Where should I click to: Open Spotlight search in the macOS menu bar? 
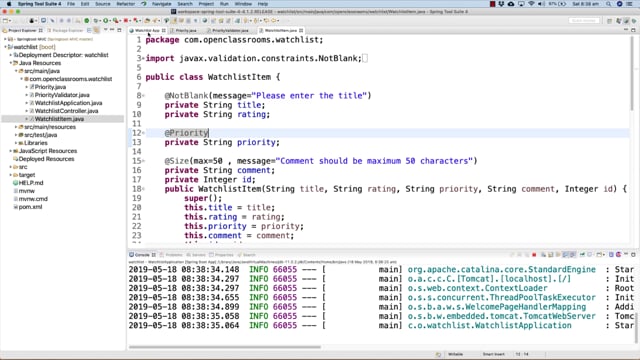click(x=608, y=4)
